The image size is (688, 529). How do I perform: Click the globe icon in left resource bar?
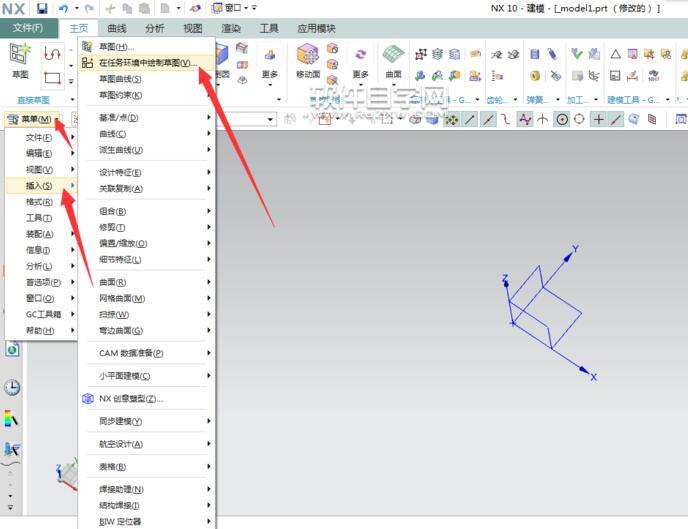[x=12, y=349]
